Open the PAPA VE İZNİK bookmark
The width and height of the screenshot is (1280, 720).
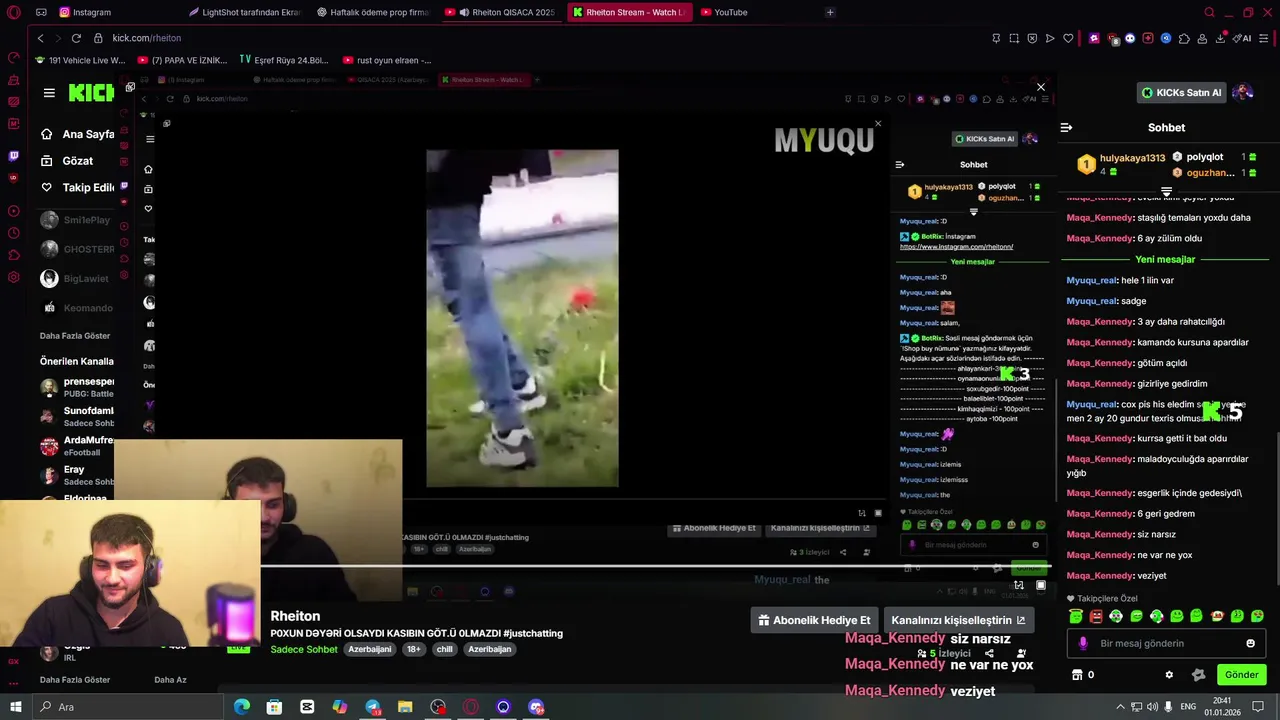point(183,60)
